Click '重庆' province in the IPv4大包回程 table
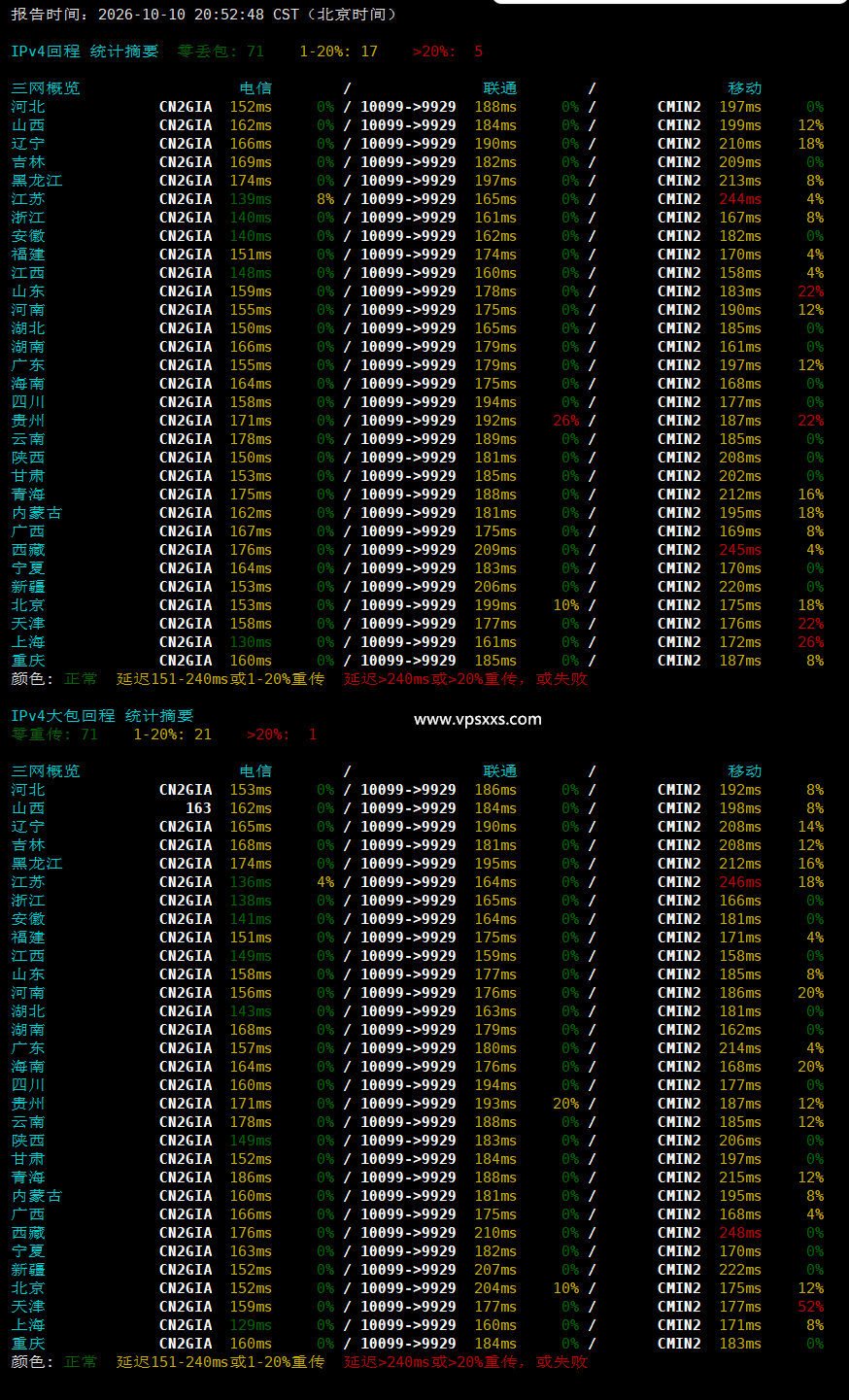 (28, 1344)
